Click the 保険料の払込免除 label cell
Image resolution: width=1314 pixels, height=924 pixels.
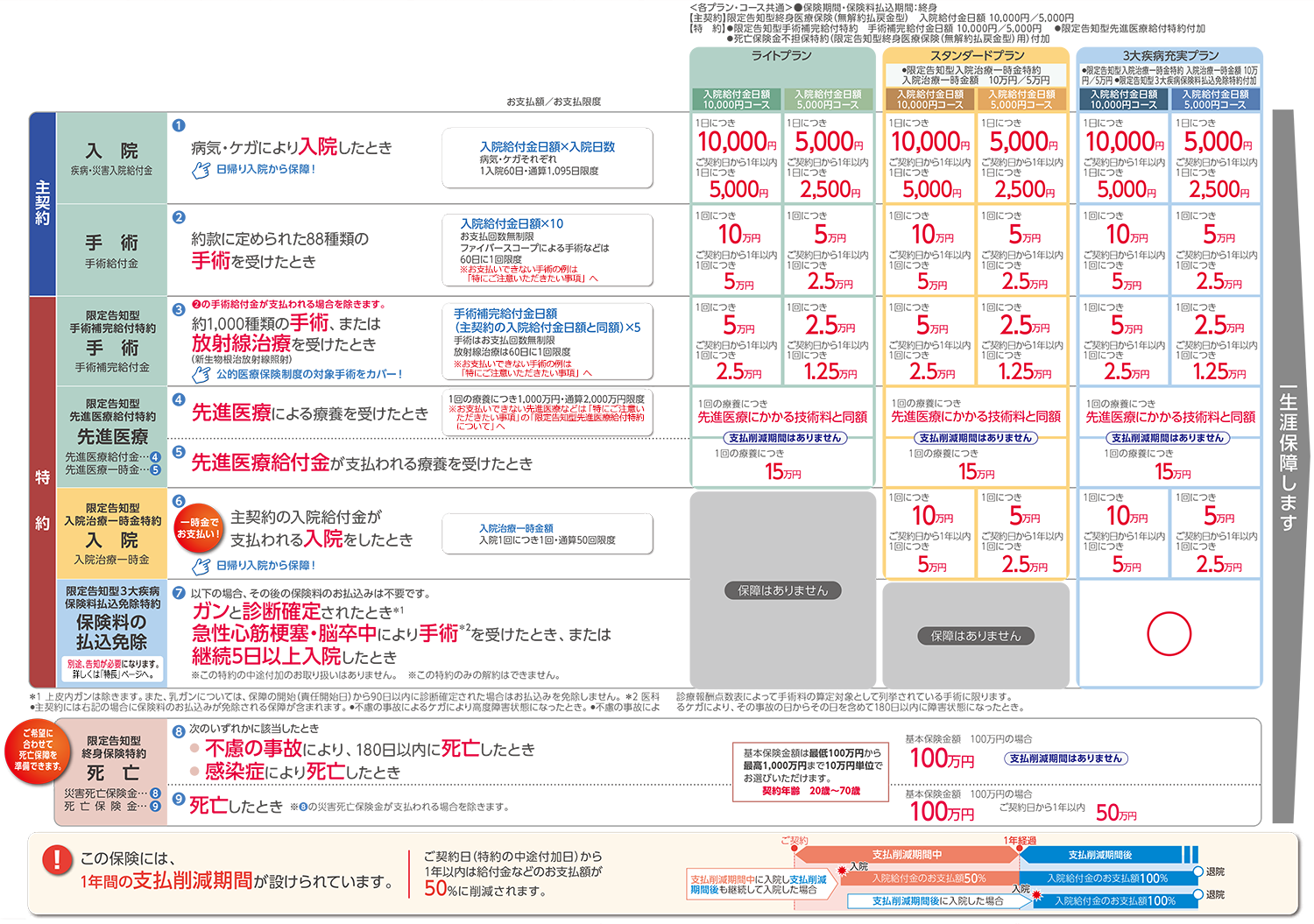[111, 632]
